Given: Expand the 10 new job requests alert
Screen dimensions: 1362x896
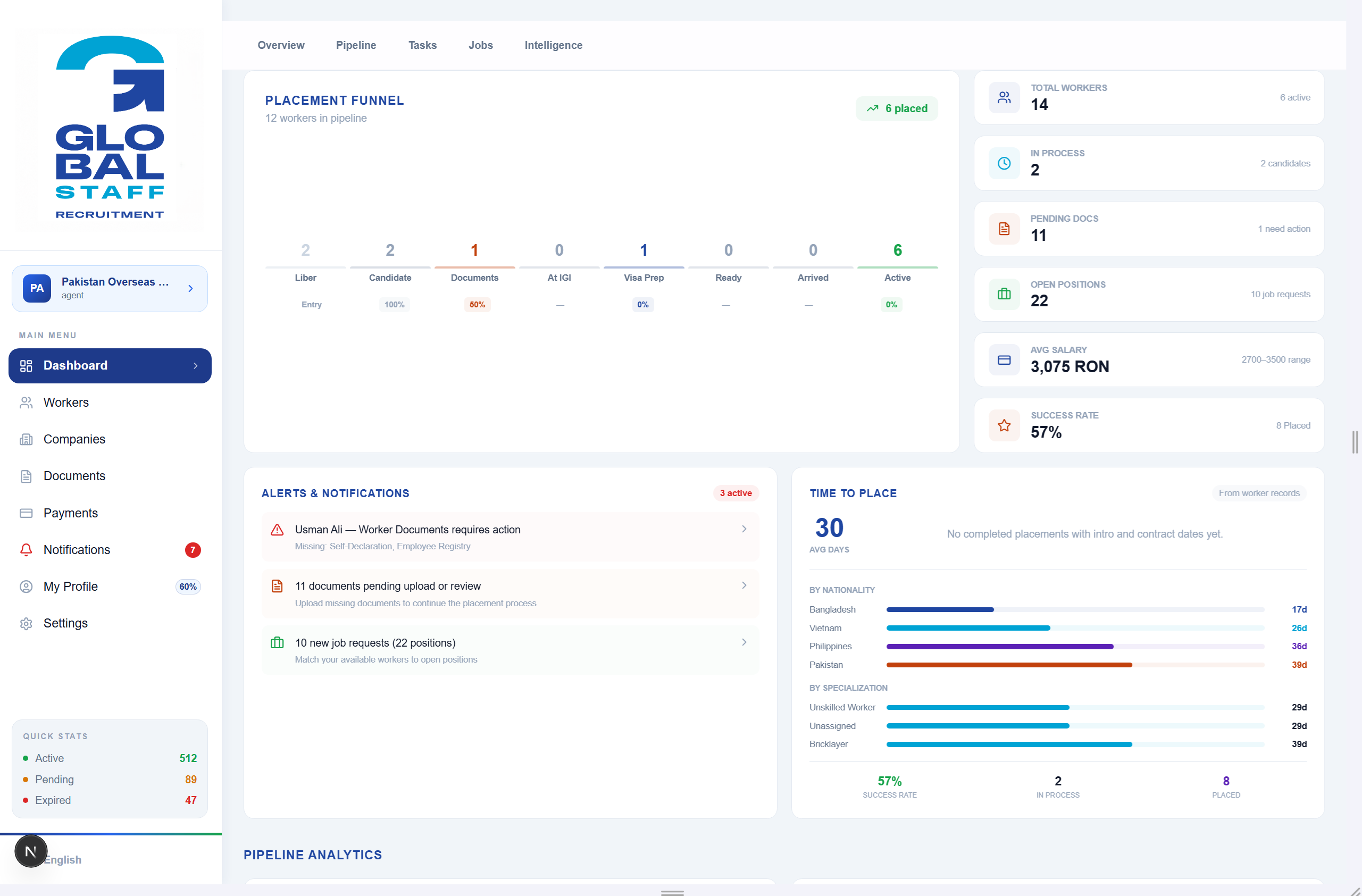Looking at the screenshot, I should coord(510,650).
